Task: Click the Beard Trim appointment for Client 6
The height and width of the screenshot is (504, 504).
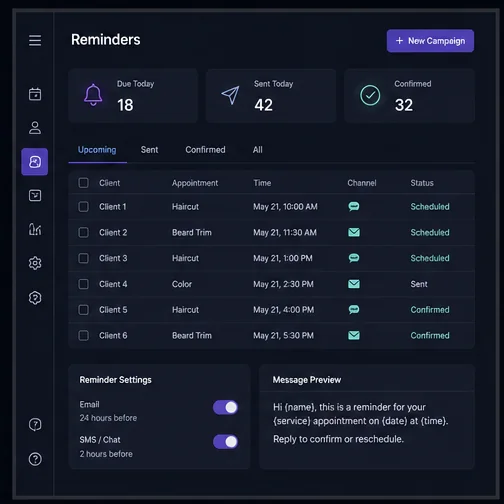Action: tap(192, 335)
